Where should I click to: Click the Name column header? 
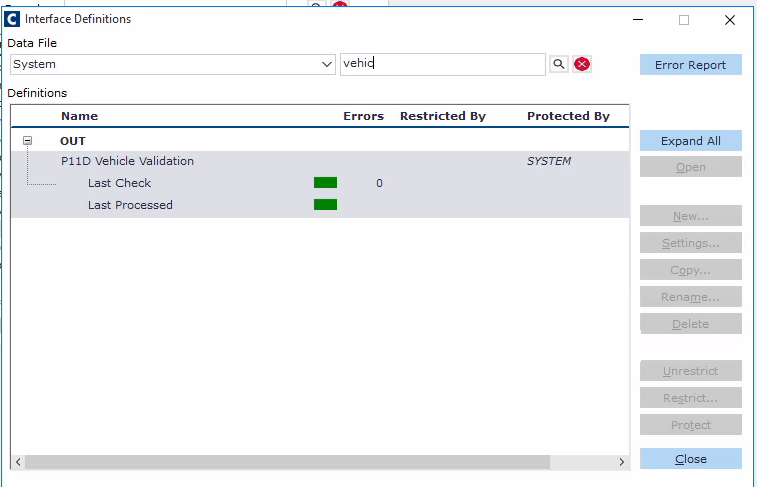coord(80,116)
